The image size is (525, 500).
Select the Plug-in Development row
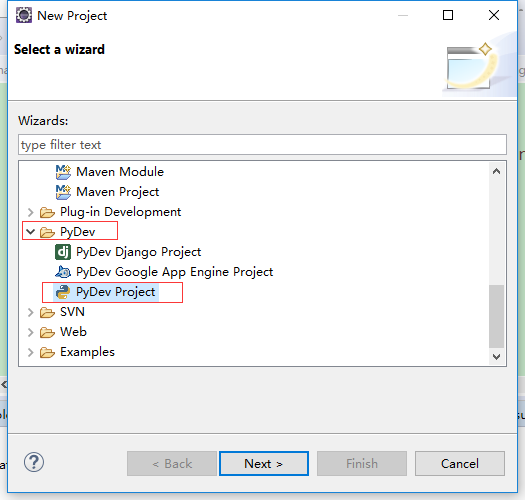pos(121,212)
